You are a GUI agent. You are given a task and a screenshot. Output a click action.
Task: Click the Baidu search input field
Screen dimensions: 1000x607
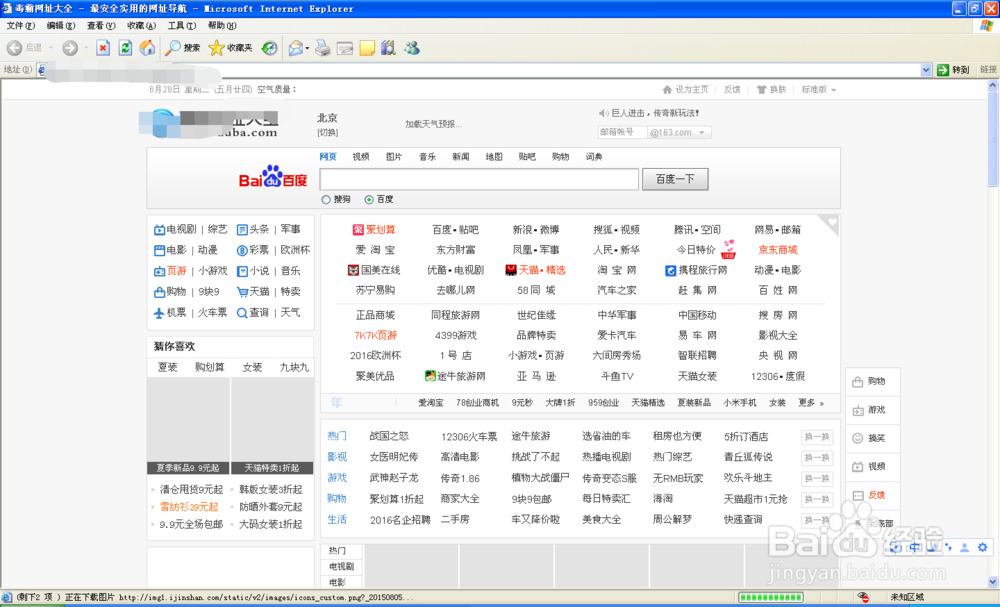click(479, 179)
